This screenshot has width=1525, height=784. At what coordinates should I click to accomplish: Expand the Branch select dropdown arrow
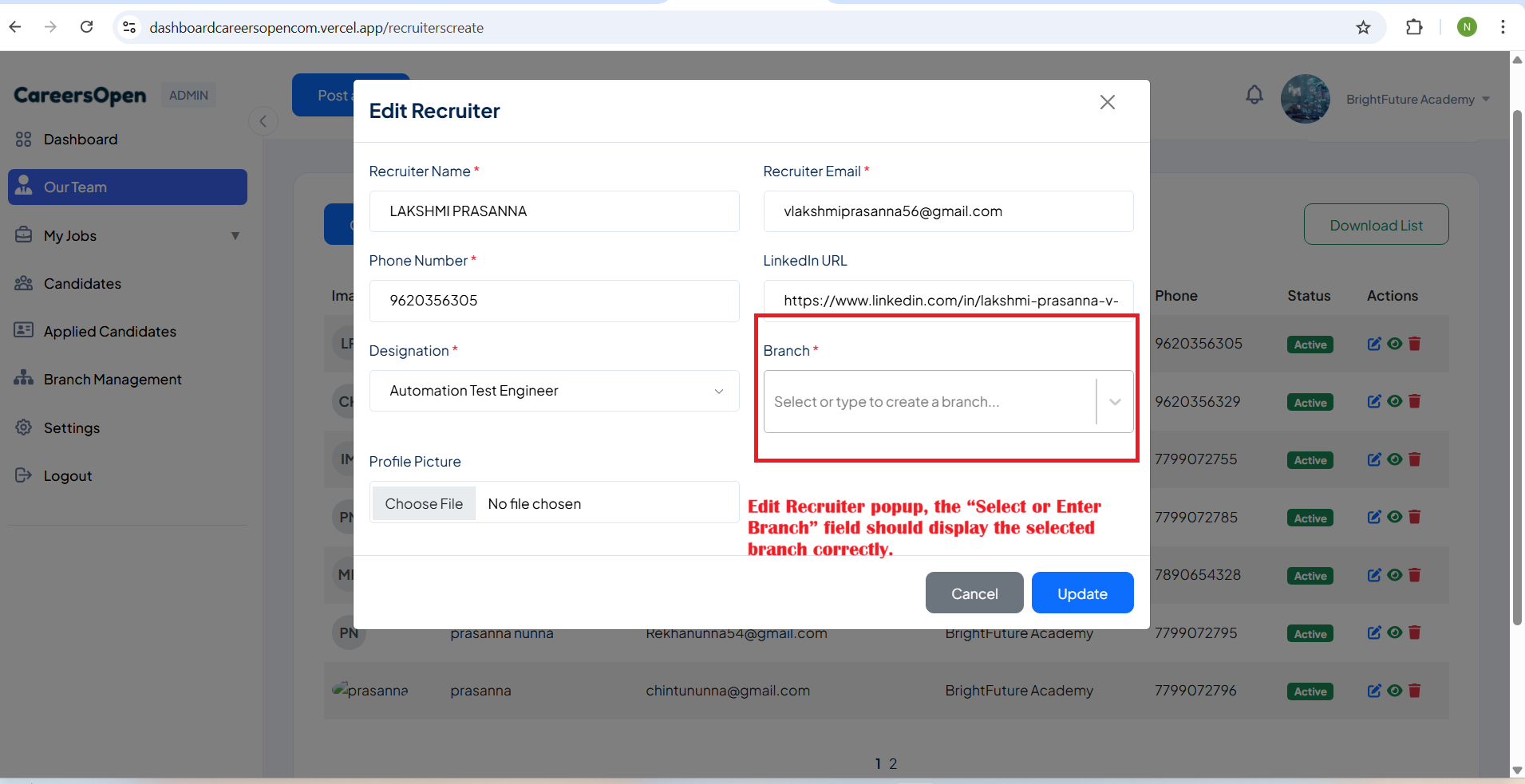1115,402
